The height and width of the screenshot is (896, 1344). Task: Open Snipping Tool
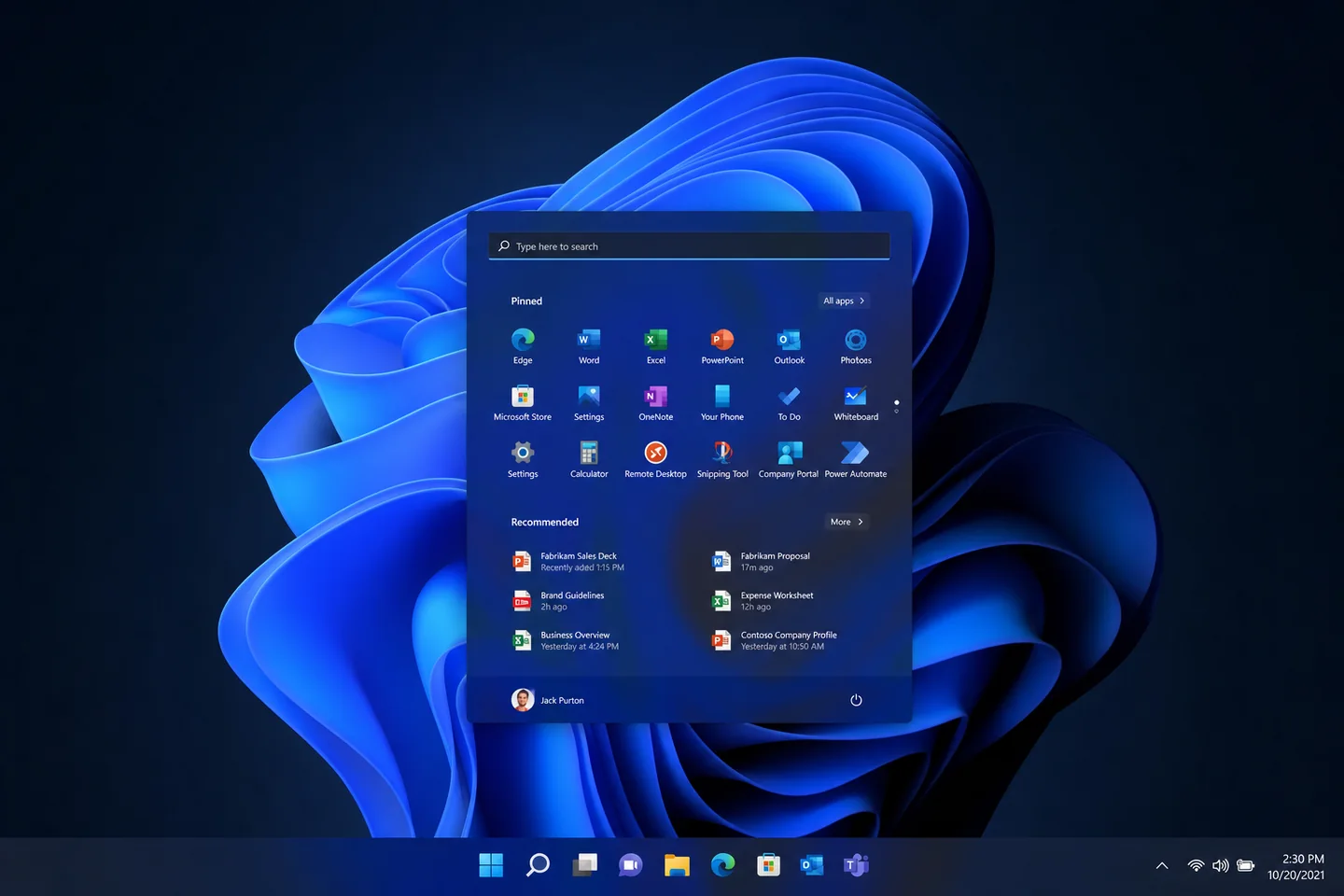coord(722,460)
